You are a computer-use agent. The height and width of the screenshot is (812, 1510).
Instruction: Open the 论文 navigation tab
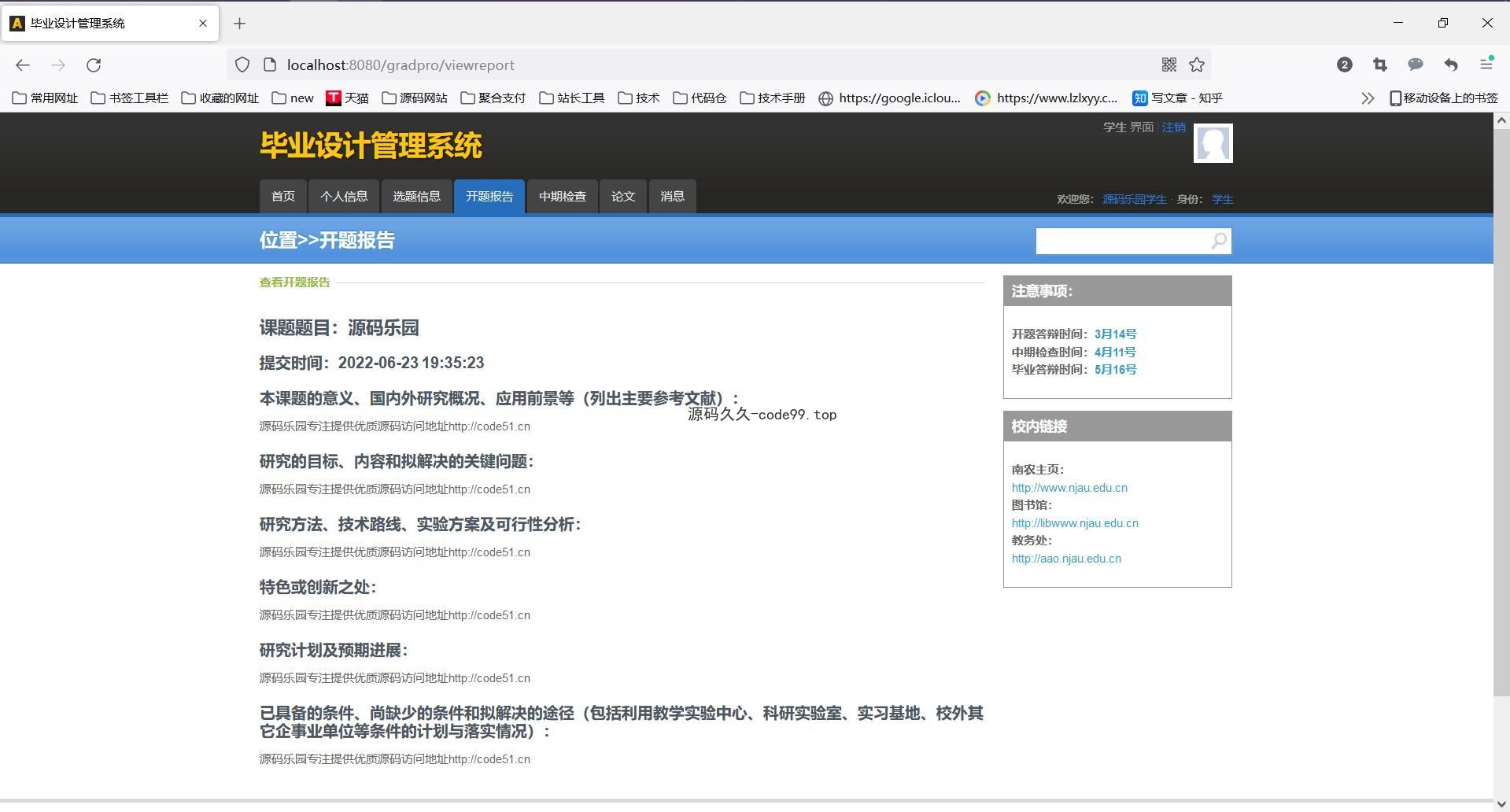pyautogui.click(x=623, y=197)
